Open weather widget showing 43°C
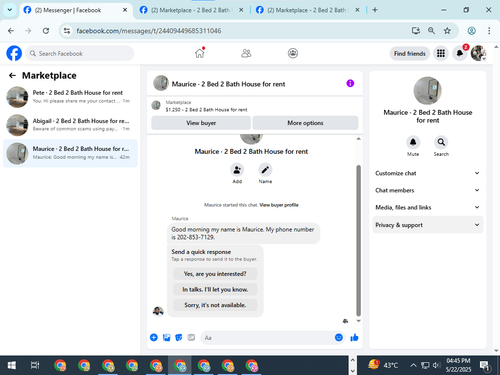 [383, 365]
